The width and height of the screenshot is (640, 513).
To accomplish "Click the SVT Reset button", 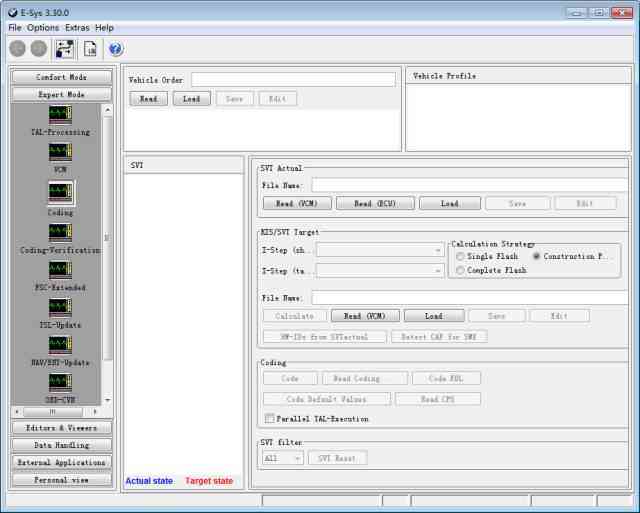I will [337, 458].
